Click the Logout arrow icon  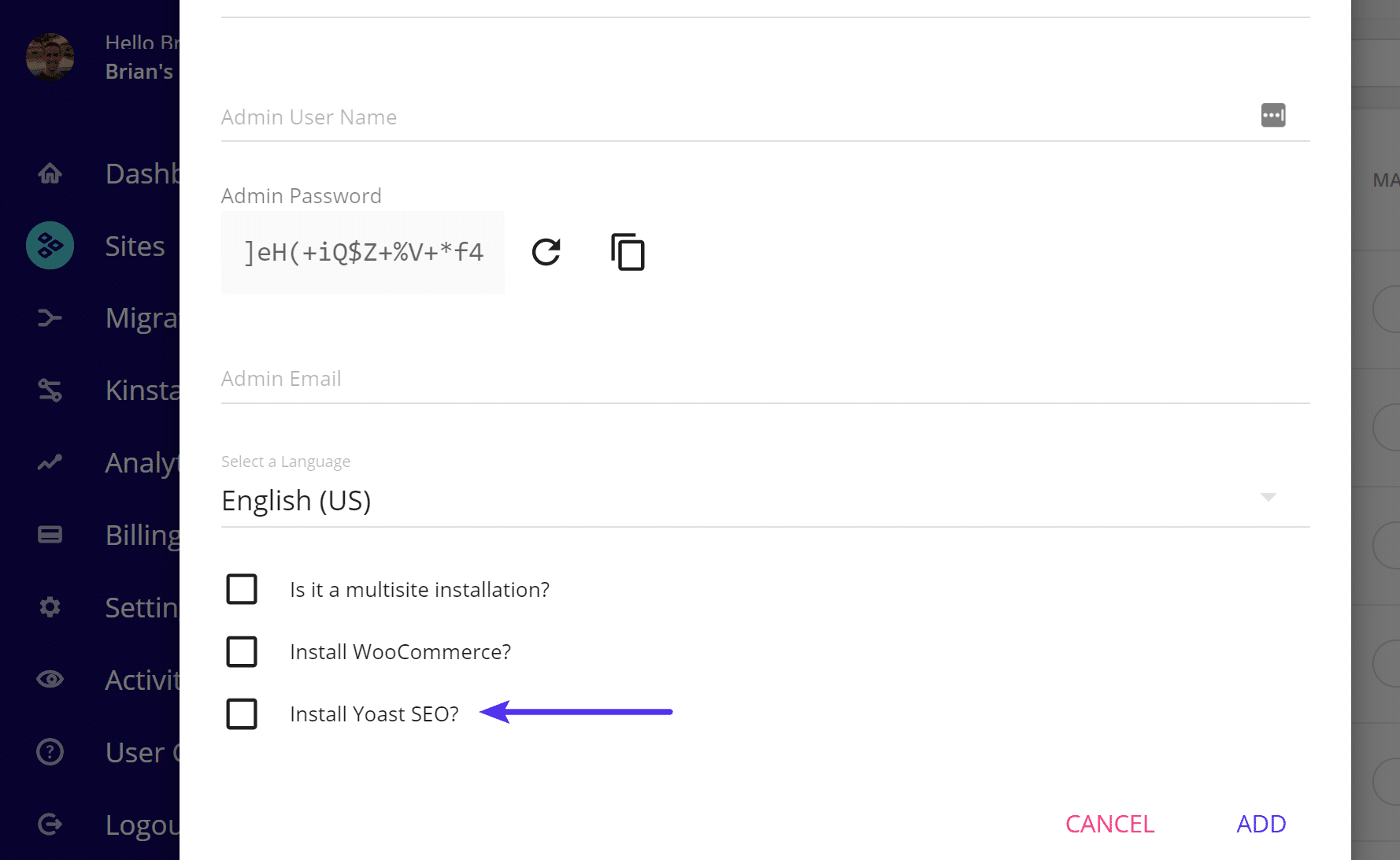point(49,824)
